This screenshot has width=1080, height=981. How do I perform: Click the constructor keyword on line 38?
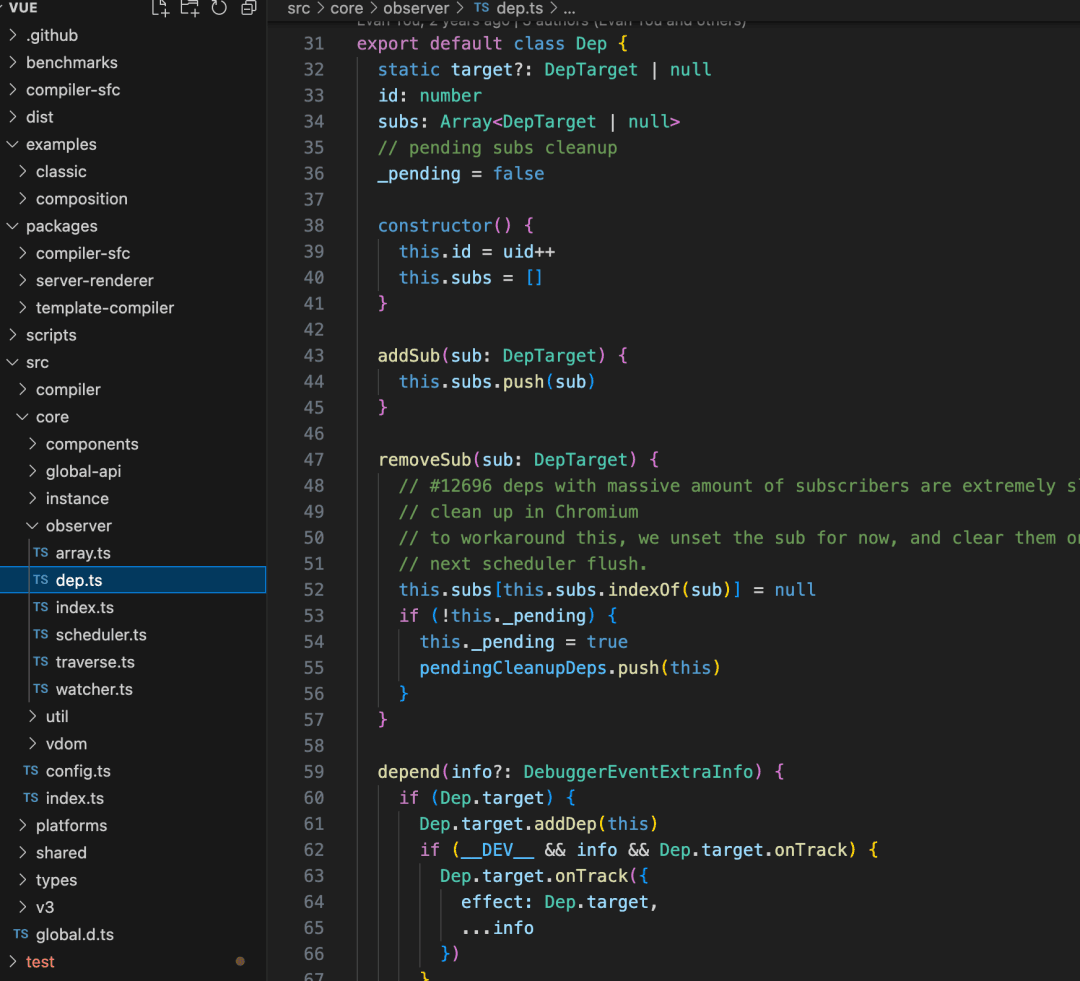435,225
